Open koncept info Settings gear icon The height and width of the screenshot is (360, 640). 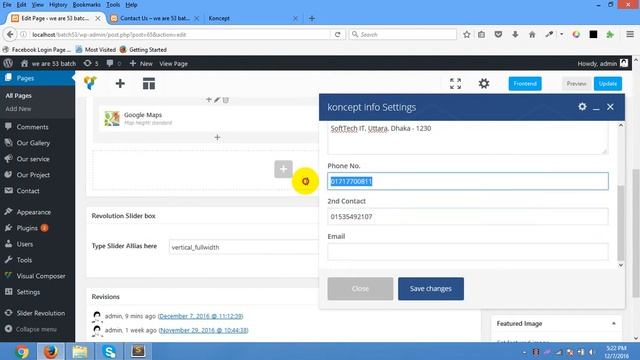[x=582, y=107]
